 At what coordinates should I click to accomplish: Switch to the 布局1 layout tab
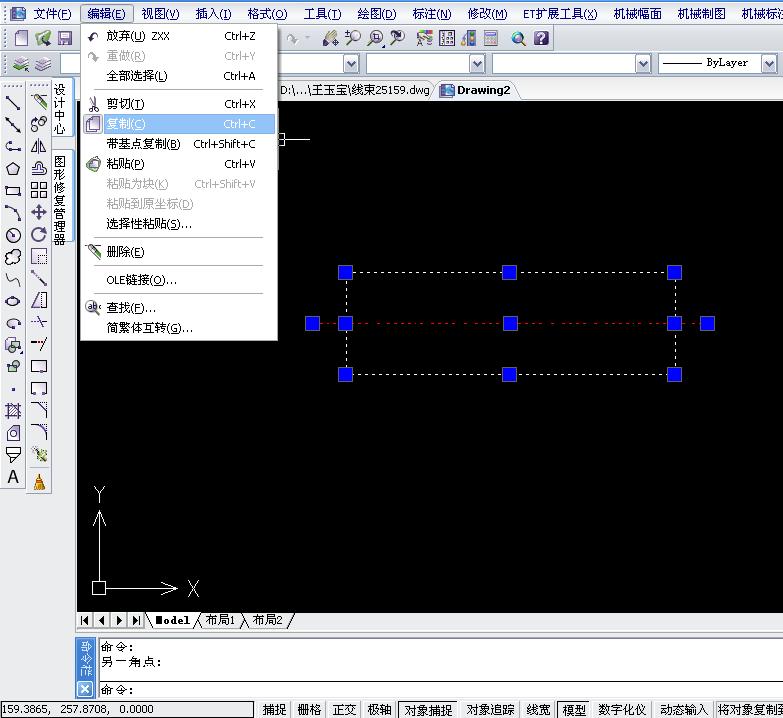[220, 620]
